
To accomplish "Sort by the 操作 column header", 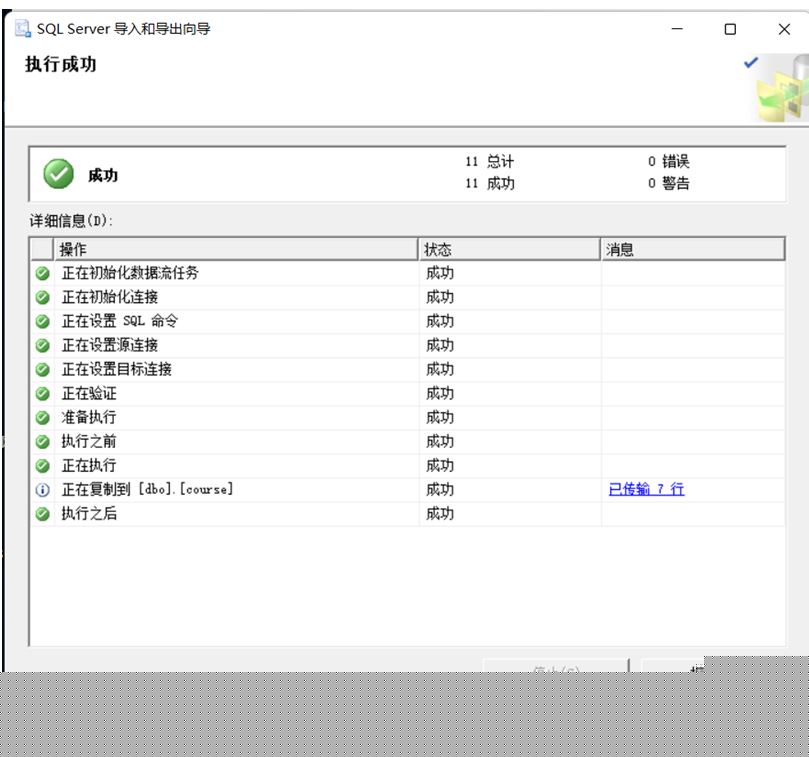I will (235, 249).
